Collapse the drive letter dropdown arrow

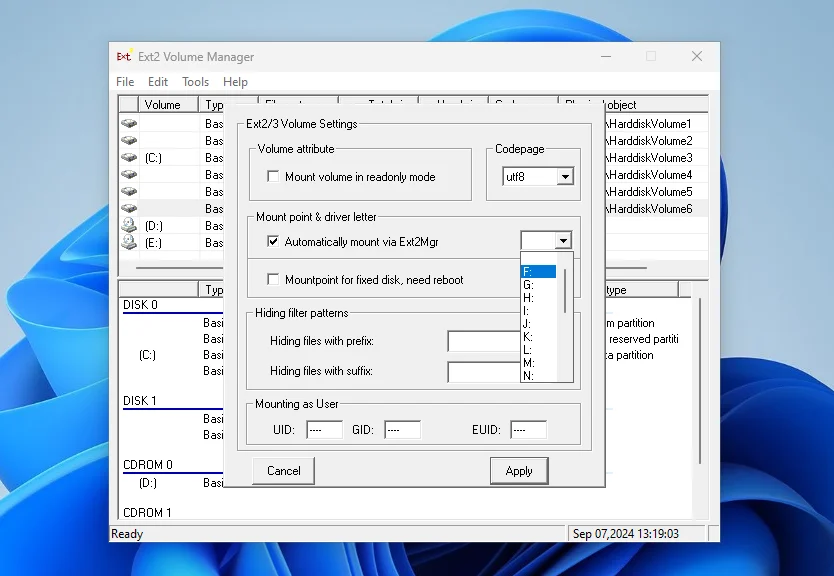pyautogui.click(x=563, y=241)
